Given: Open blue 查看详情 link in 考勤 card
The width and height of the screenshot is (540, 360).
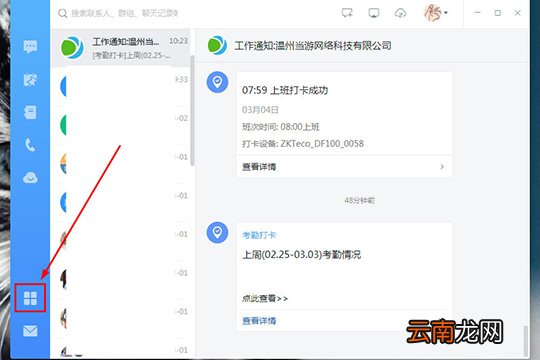Looking at the screenshot, I should 259,321.
